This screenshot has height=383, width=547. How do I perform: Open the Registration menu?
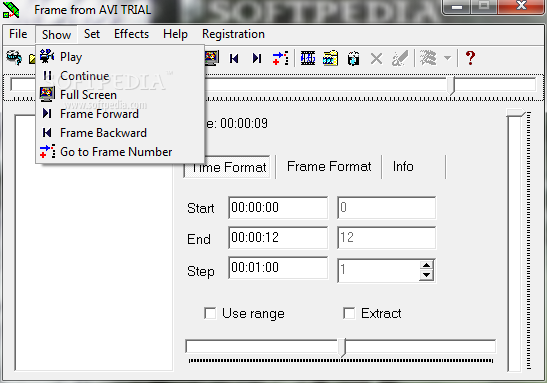[233, 34]
